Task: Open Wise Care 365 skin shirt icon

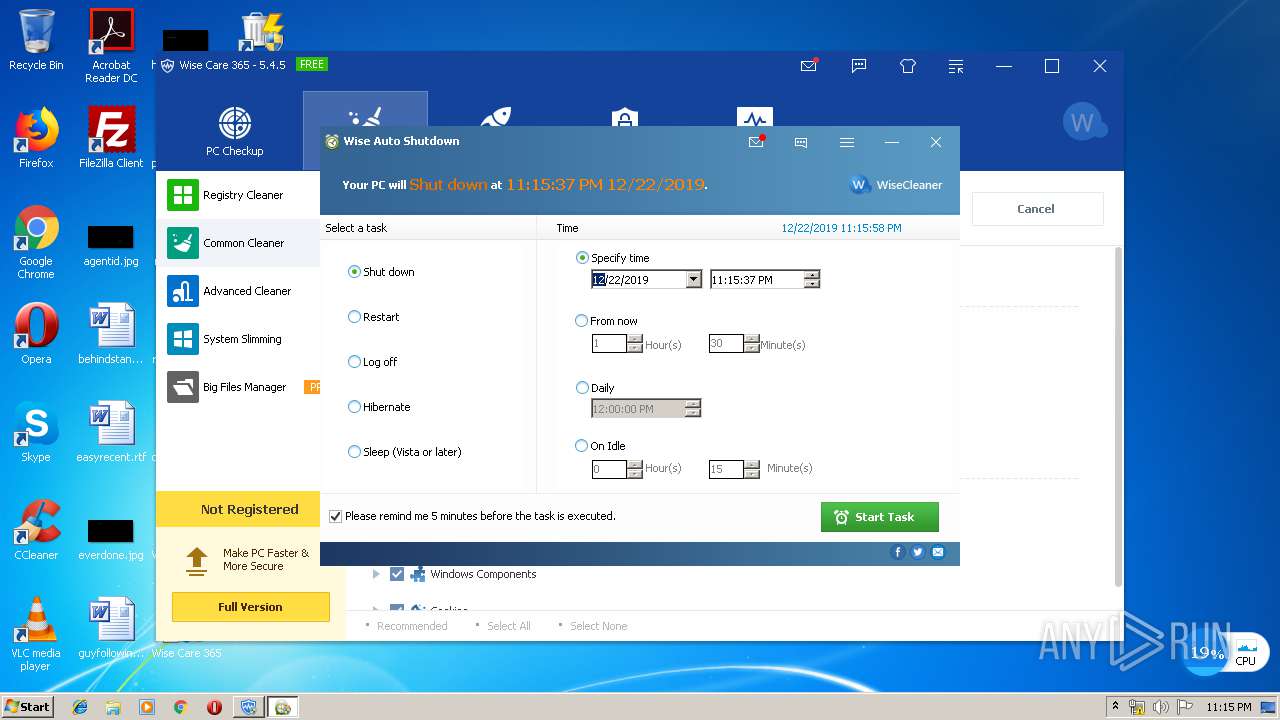Action: [x=908, y=66]
